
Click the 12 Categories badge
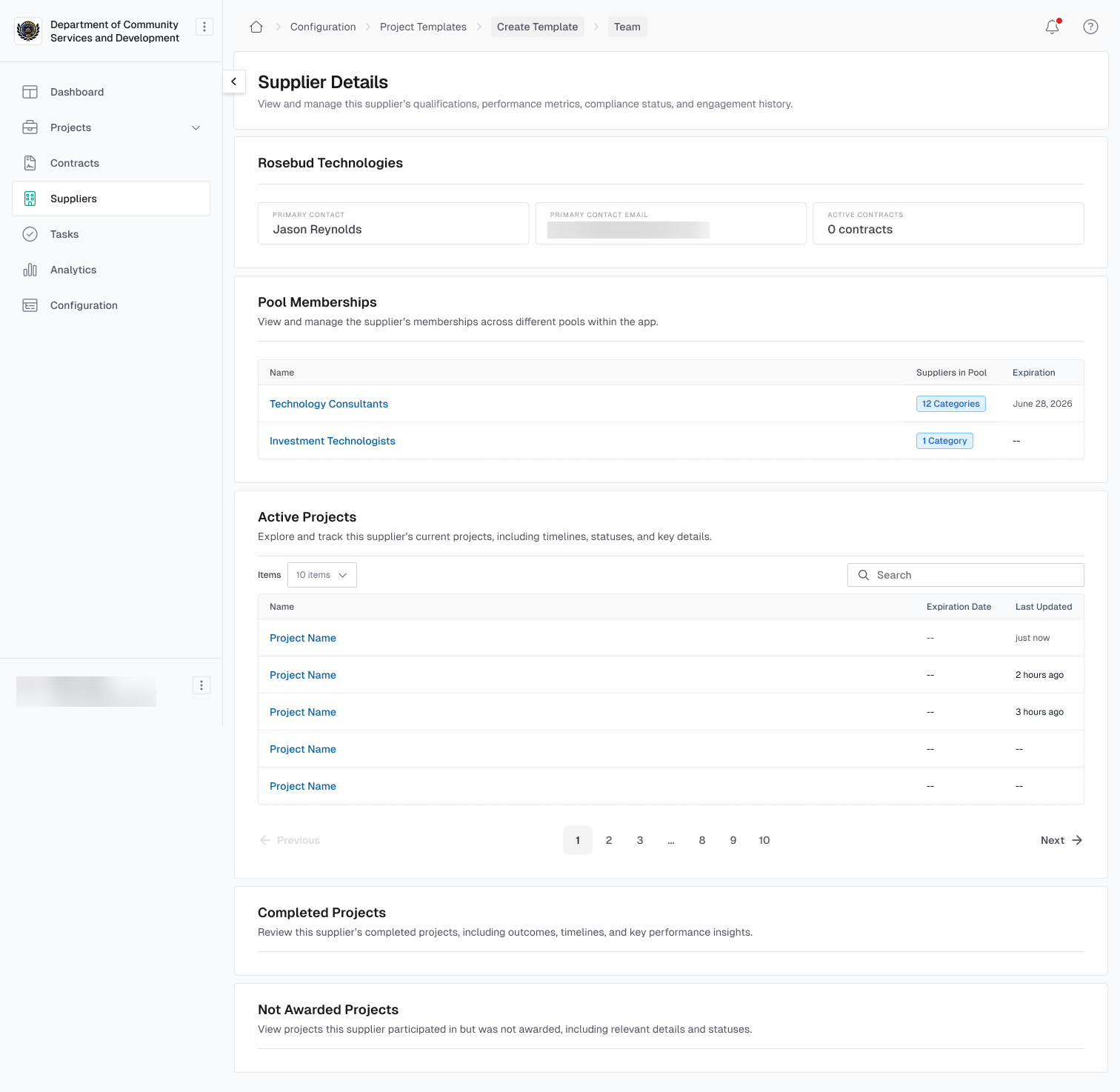coord(950,404)
